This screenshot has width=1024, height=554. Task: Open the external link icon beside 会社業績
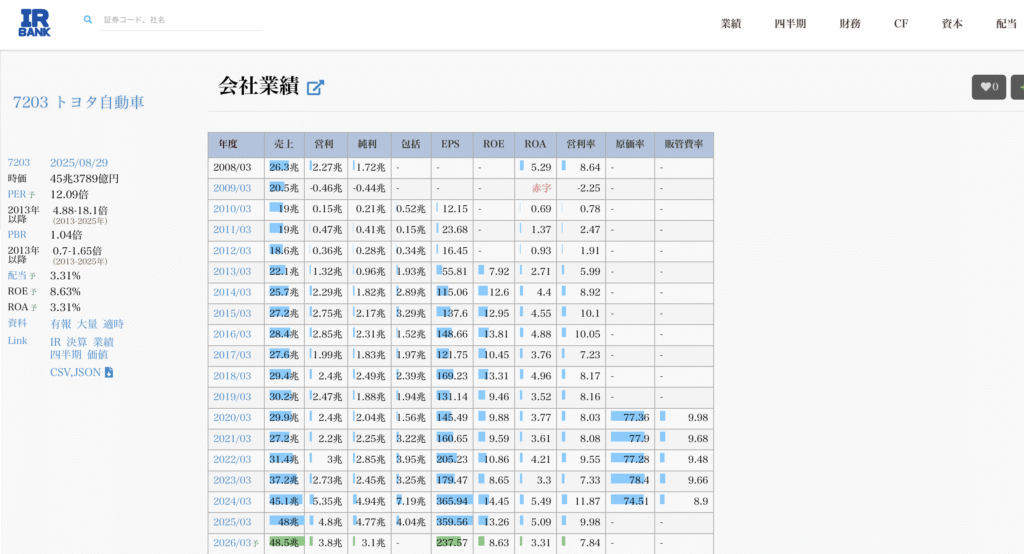(x=315, y=87)
